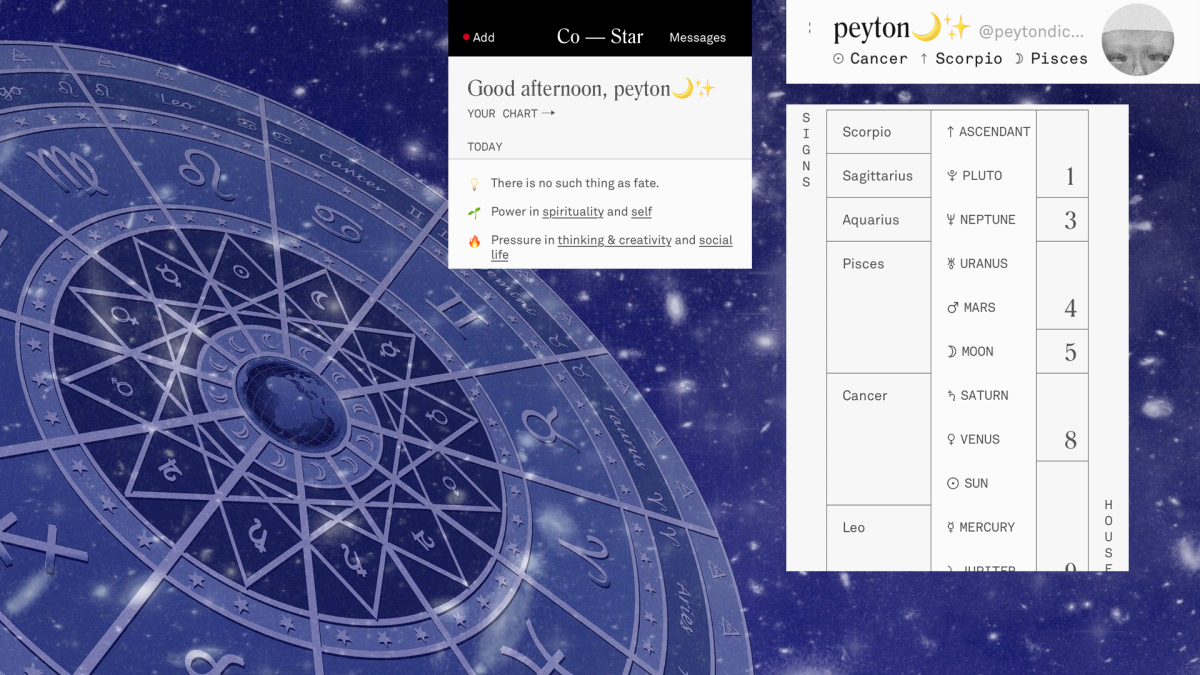Open the spirituality link
Image resolution: width=1200 pixels, height=675 pixels.
click(x=573, y=211)
